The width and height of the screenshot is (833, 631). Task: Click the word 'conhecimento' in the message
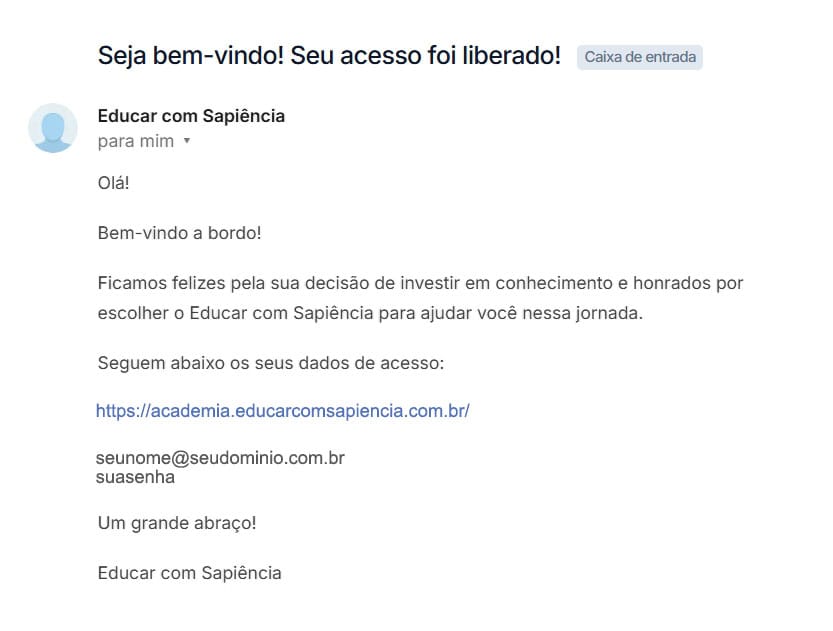[549, 283]
